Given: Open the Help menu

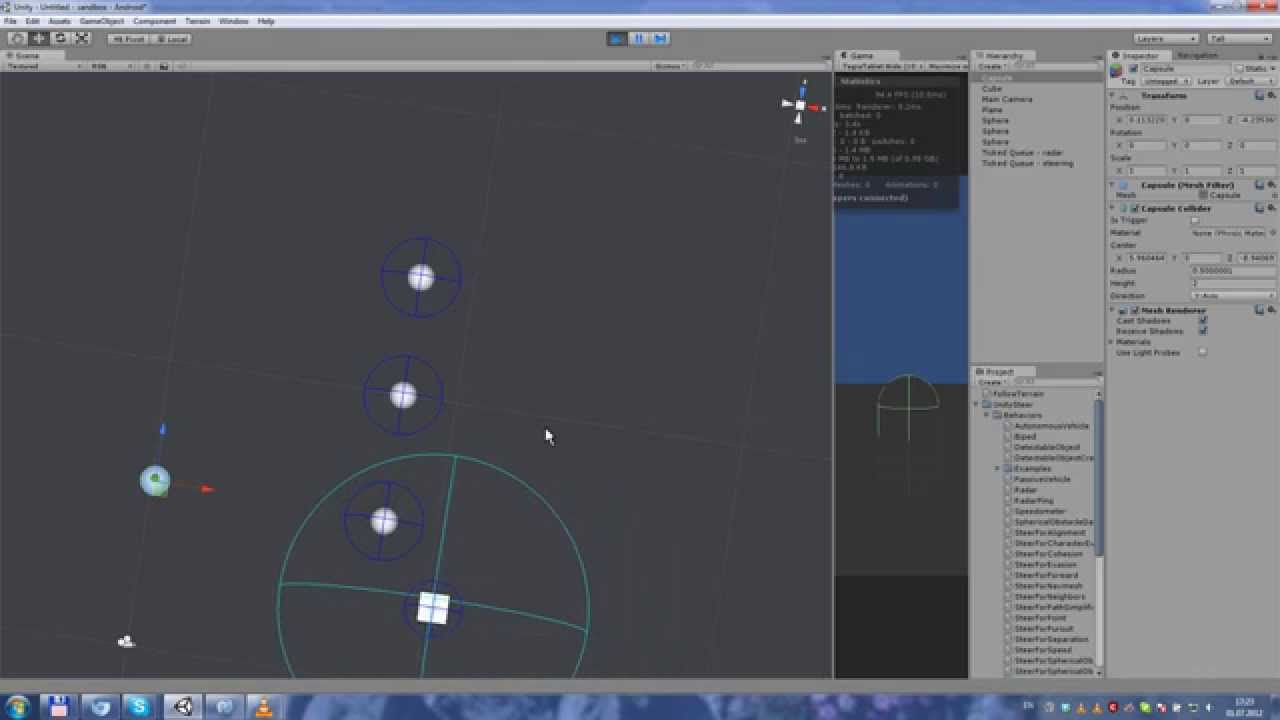Looking at the screenshot, I should point(266,21).
